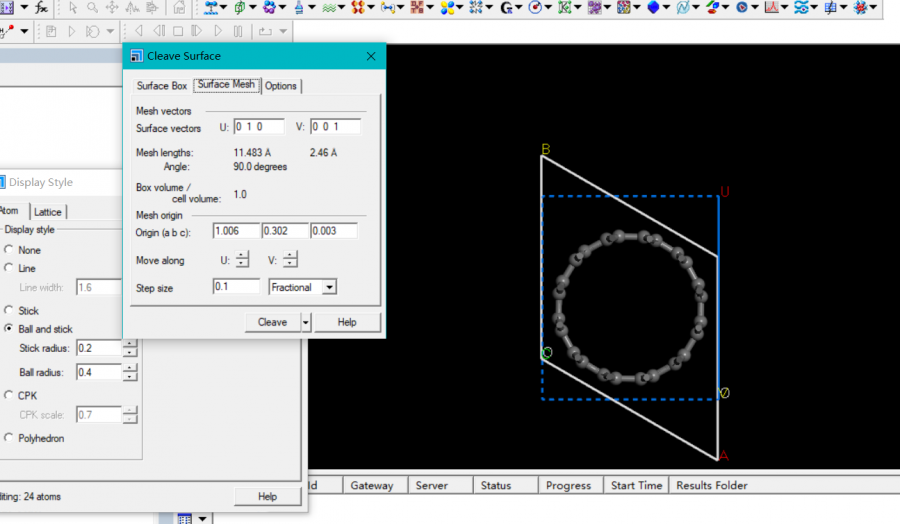Screen dimensions: 900x524
Task: Click the red-blue atom cluster module icon
Action: [x=860, y=7]
